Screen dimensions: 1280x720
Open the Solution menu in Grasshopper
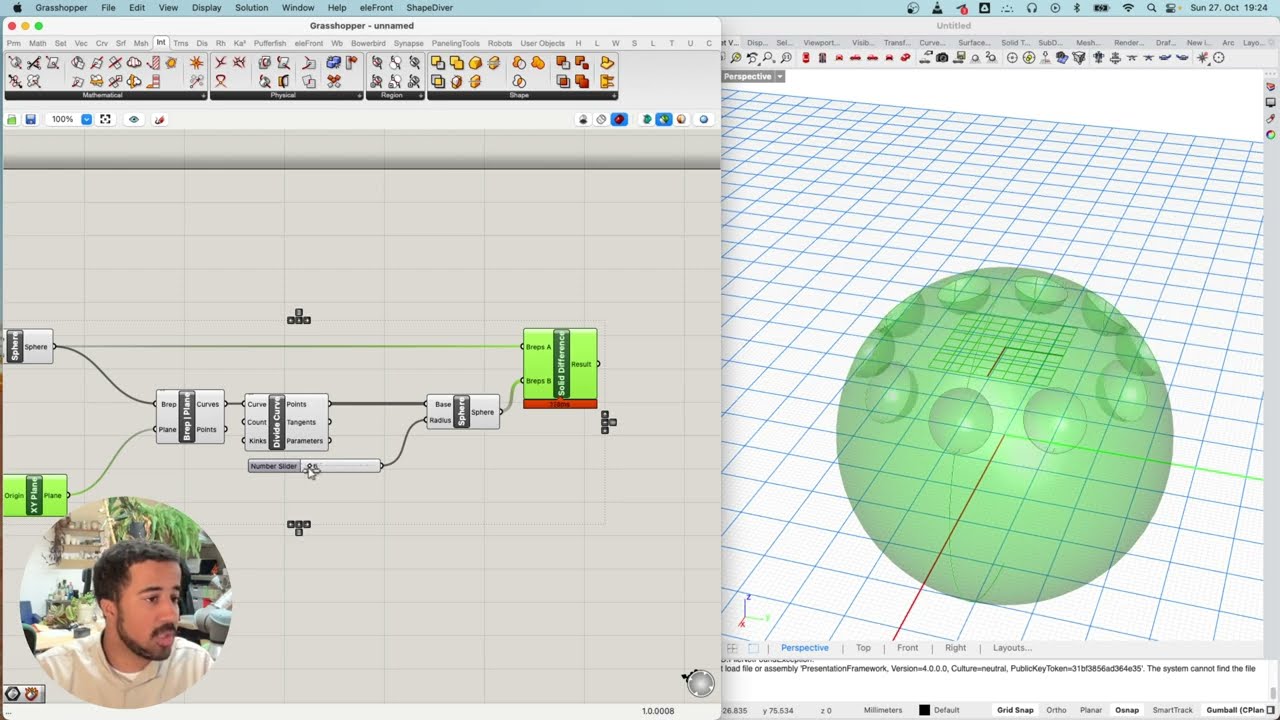(x=251, y=8)
